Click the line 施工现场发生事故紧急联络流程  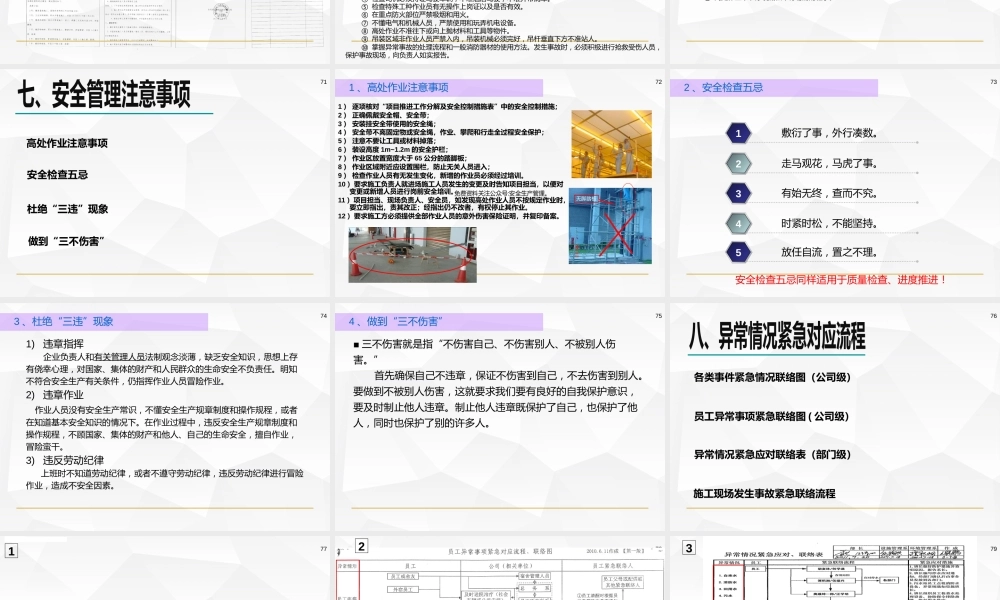tap(764, 494)
